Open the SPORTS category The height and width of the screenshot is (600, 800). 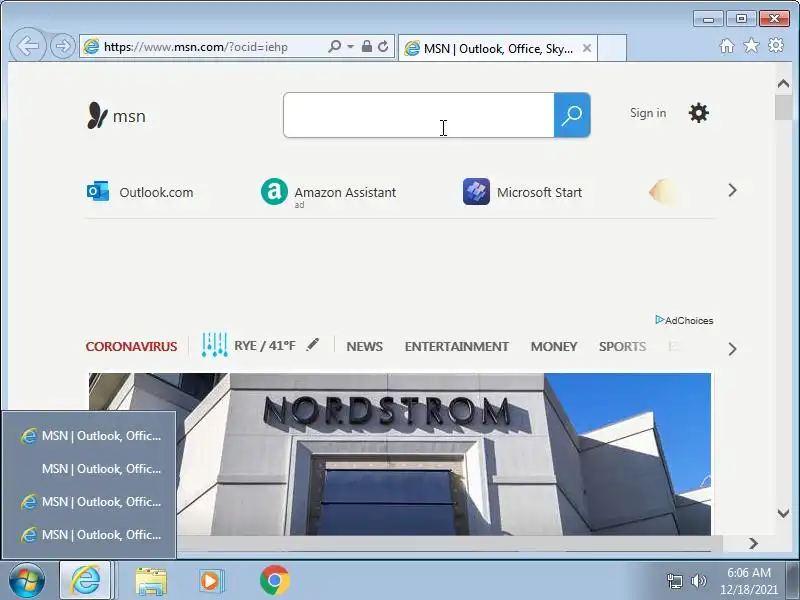pyautogui.click(x=622, y=346)
